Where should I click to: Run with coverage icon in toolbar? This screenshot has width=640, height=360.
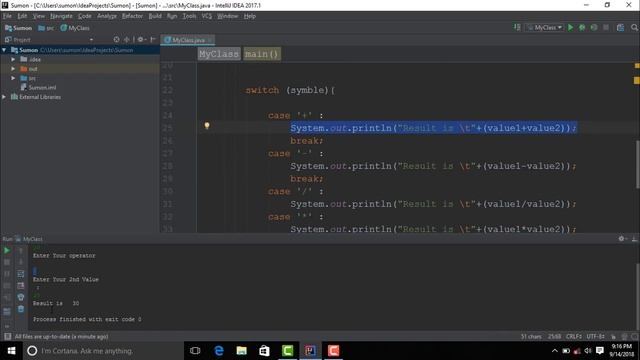594,27
